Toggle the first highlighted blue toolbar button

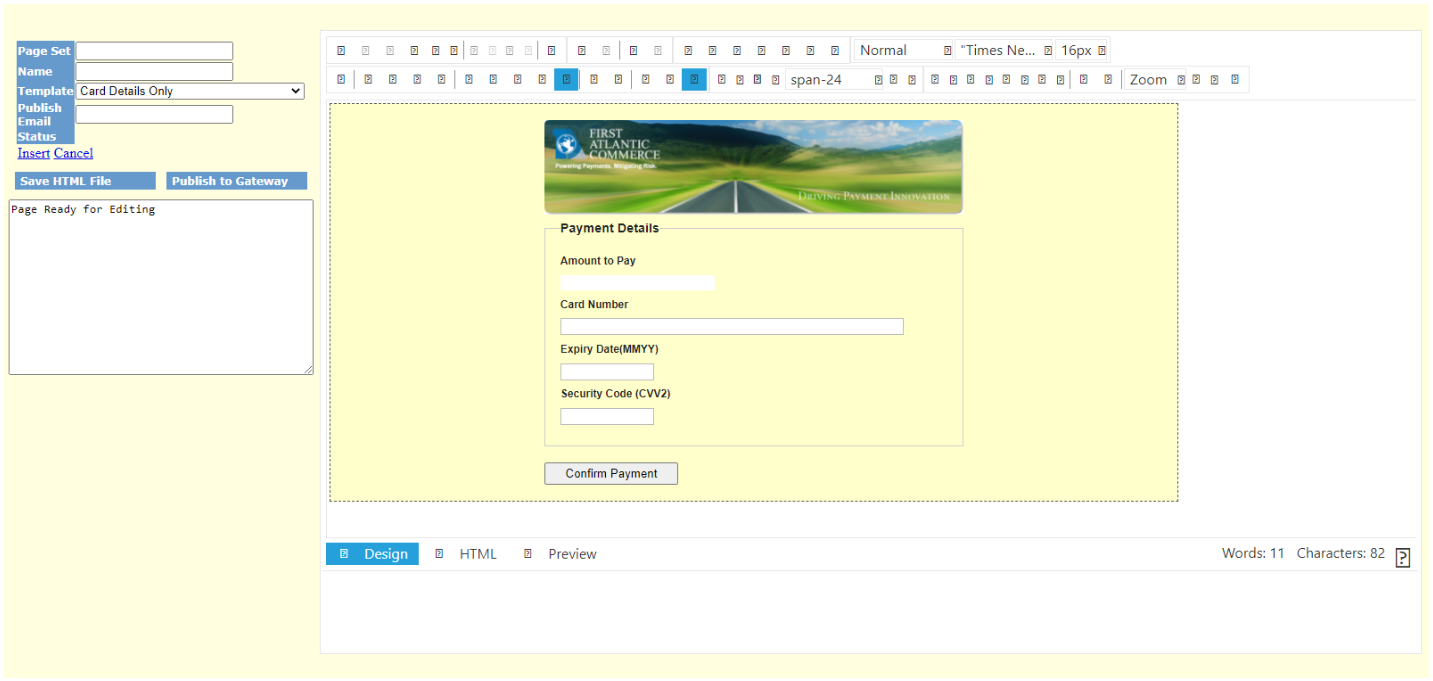click(x=565, y=79)
